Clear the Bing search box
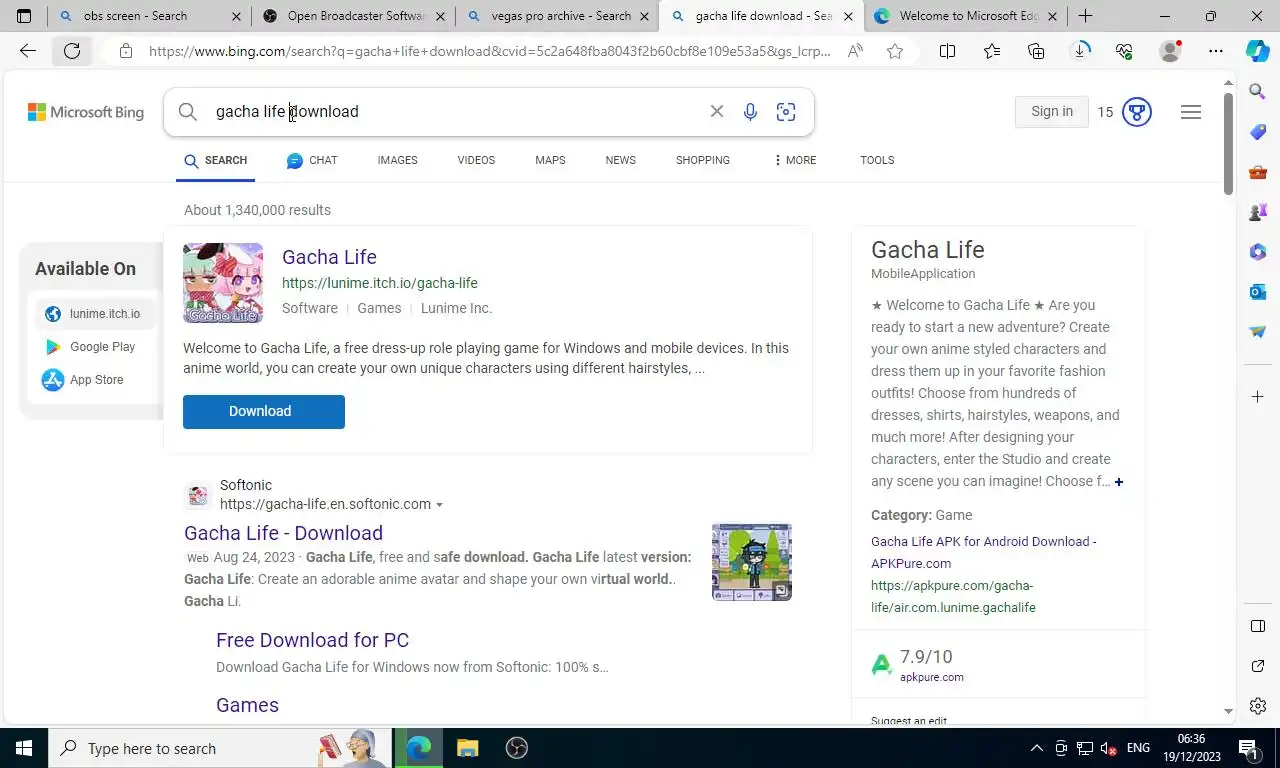The width and height of the screenshot is (1280, 768). tap(716, 111)
